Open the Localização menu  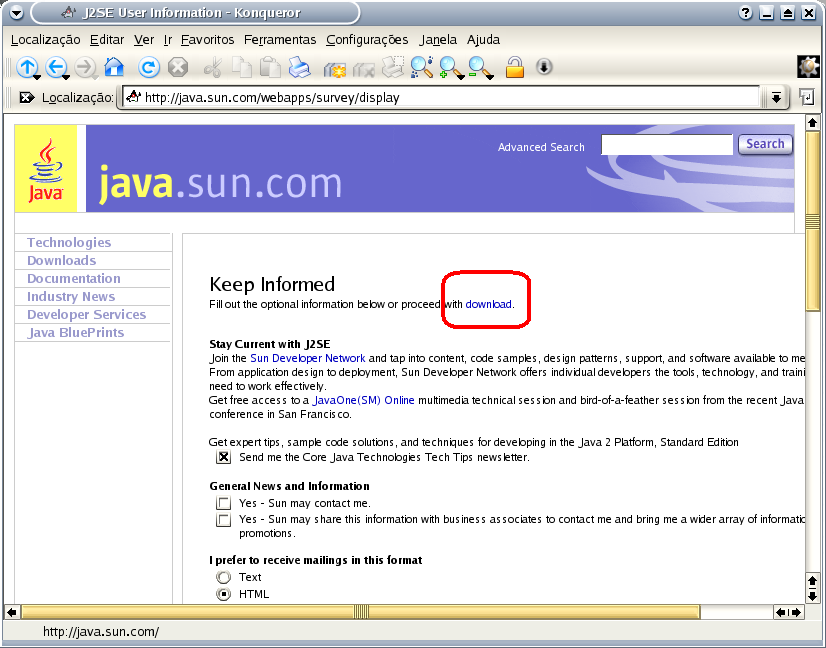pyautogui.click(x=45, y=40)
